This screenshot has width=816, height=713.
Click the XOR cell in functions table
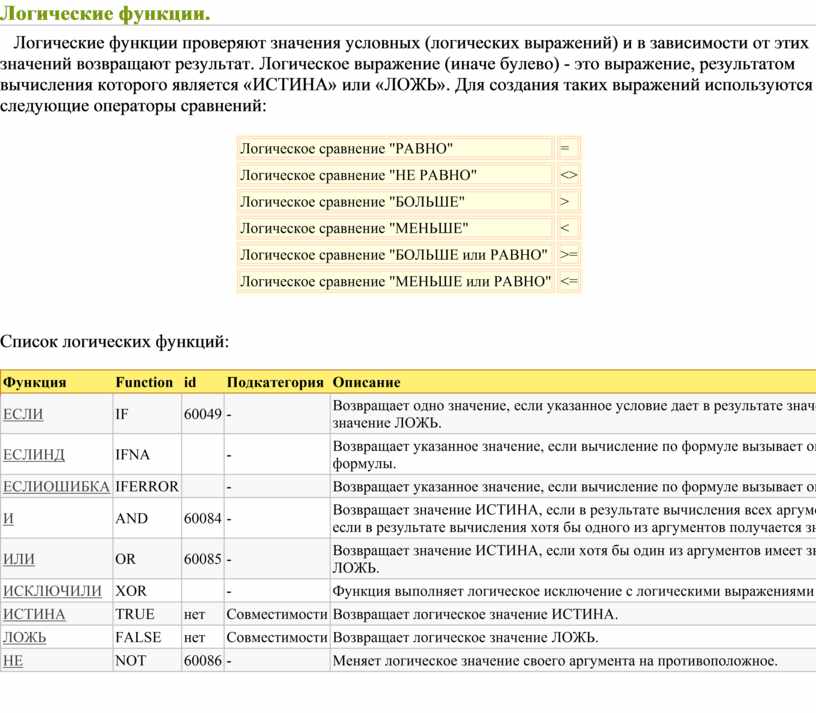[131, 591]
